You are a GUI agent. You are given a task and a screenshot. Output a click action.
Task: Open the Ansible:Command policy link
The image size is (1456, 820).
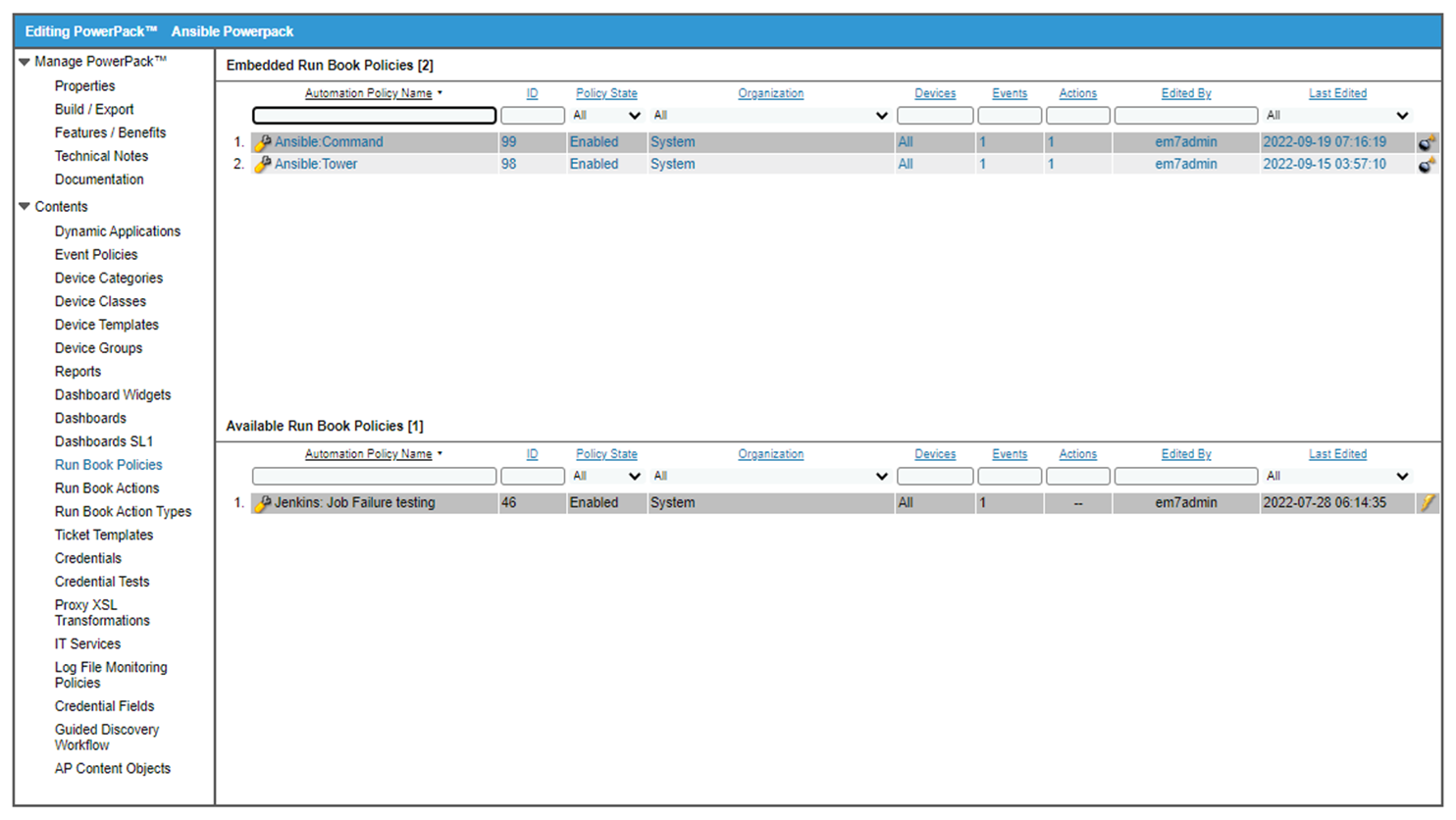point(329,142)
